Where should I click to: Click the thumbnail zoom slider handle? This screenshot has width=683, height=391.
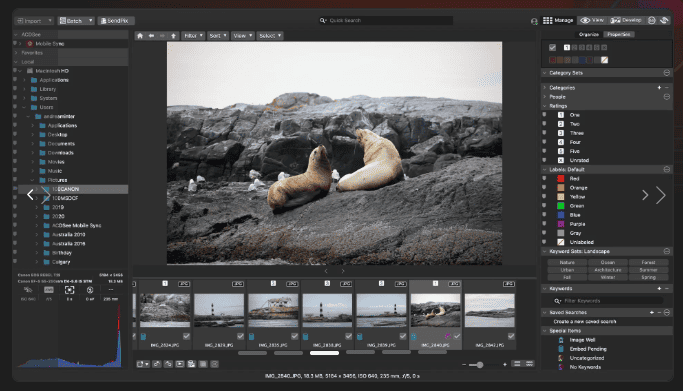pyautogui.click(x=480, y=364)
